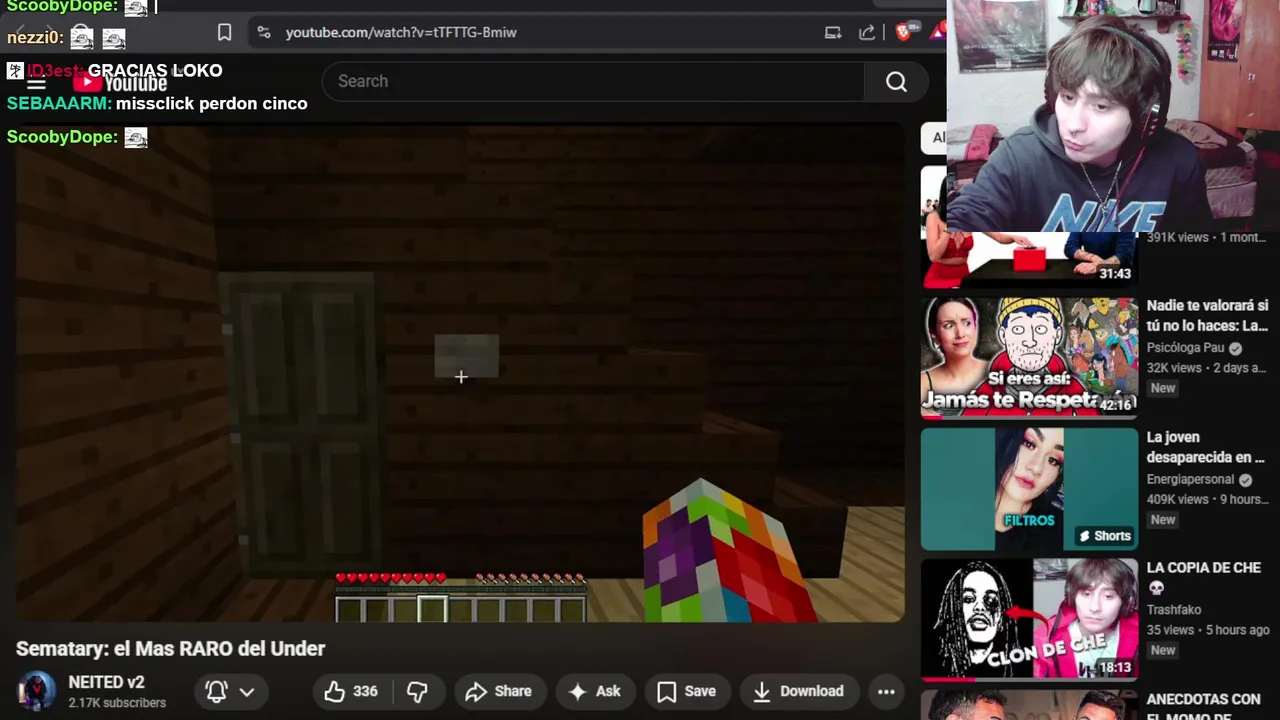Click 'ANECDOTAS CON EL MOMO DE' video title

click(1204, 707)
